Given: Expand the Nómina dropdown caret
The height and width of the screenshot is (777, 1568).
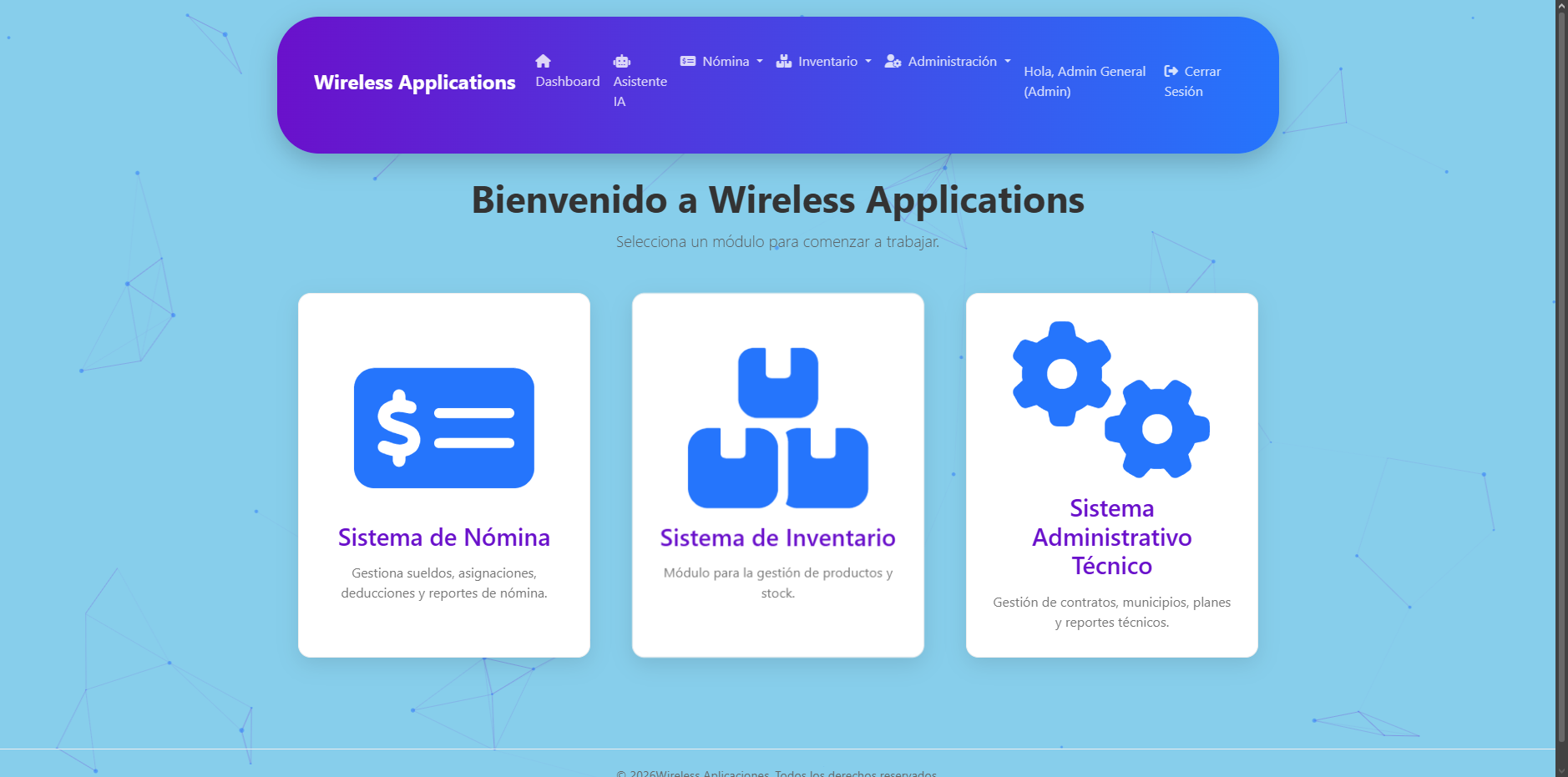Looking at the screenshot, I should click(x=760, y=62).
